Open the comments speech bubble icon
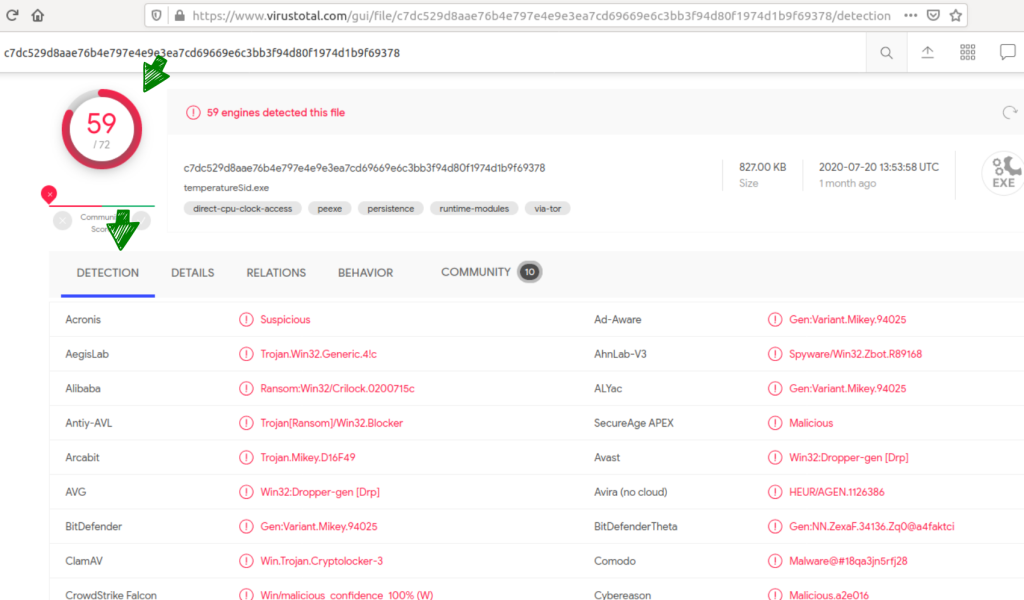Viewport: 1024px width, 600px height. click(1007, 53)
